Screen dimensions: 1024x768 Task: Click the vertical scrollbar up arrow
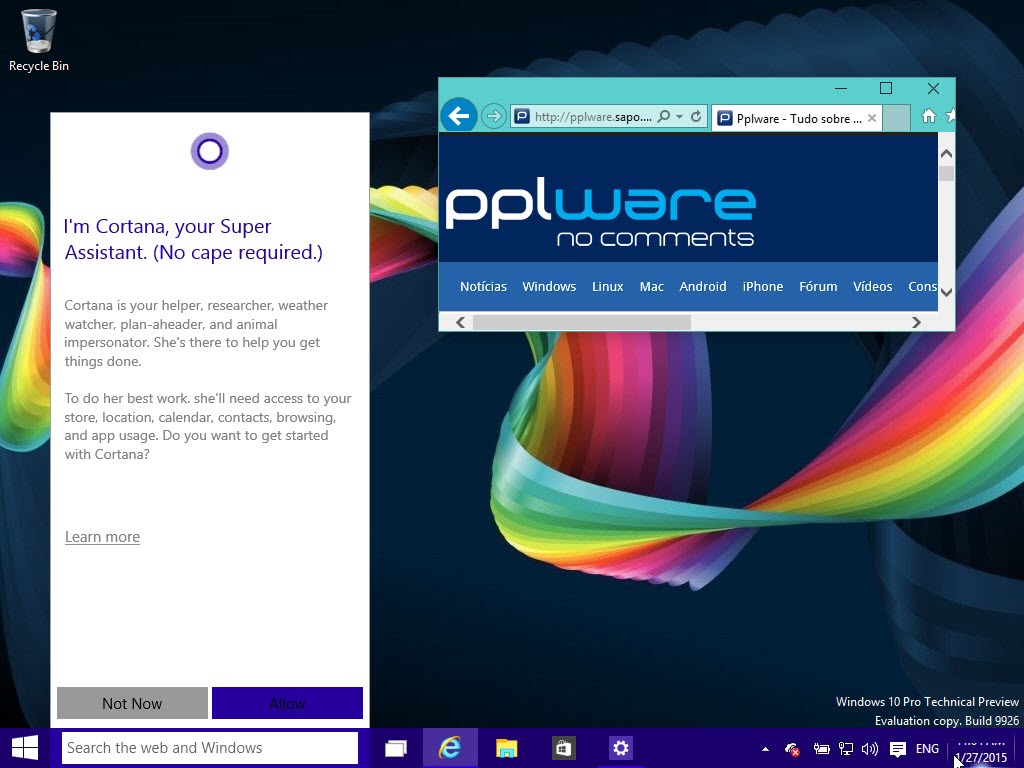click(x=946, y=153)
